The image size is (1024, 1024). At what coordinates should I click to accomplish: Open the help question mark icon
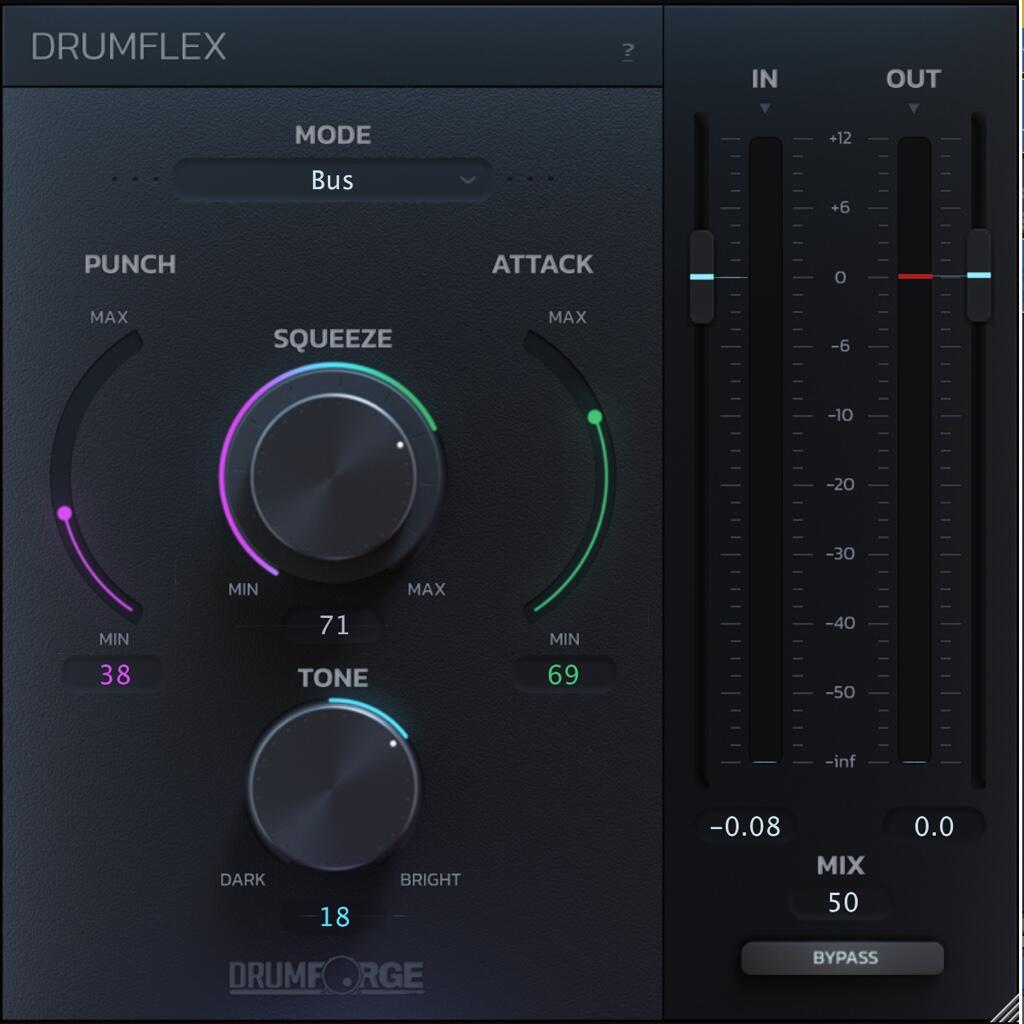pos(628,51)
